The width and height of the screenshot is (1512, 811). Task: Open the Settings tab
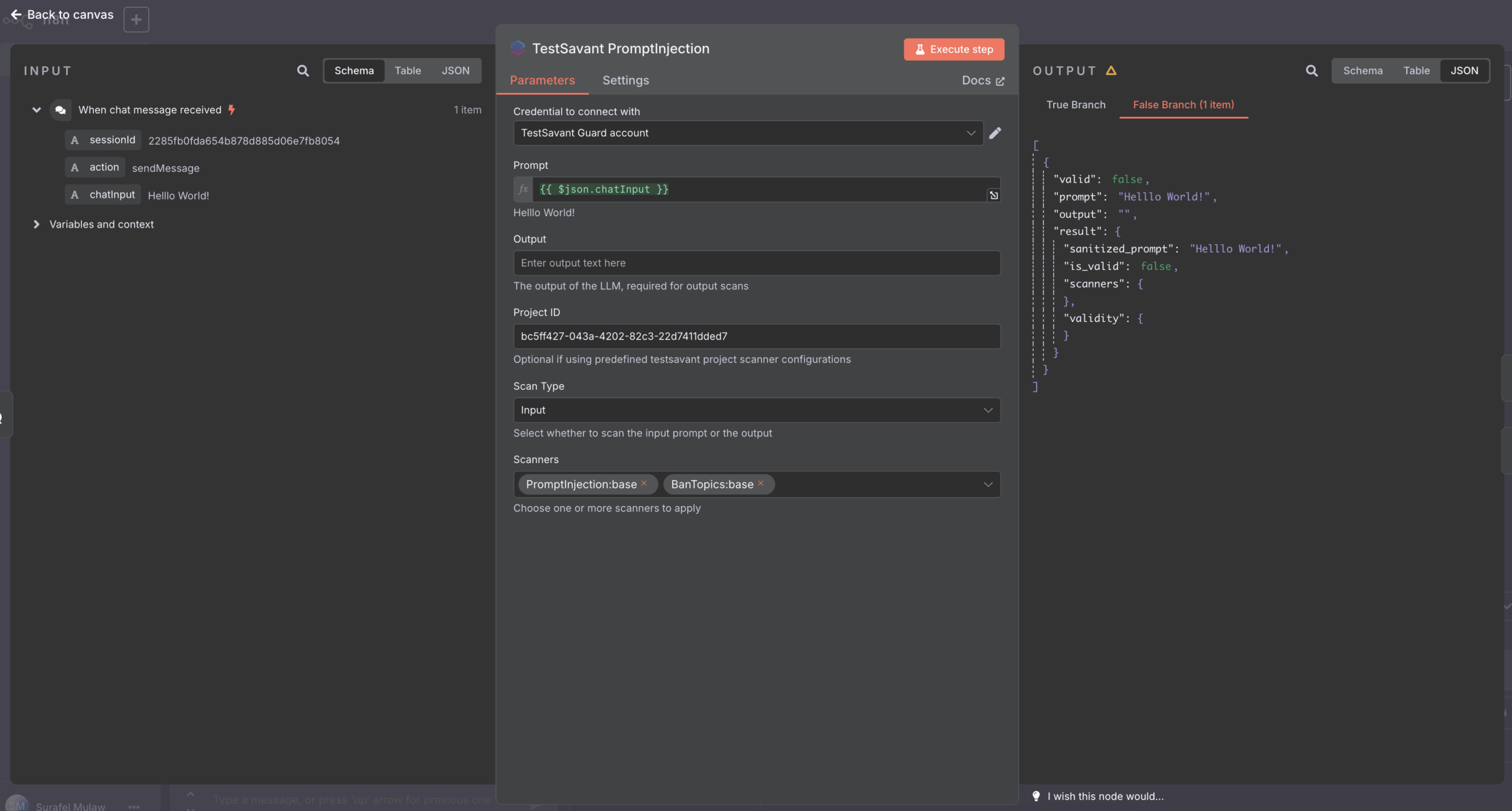point(625,80)
